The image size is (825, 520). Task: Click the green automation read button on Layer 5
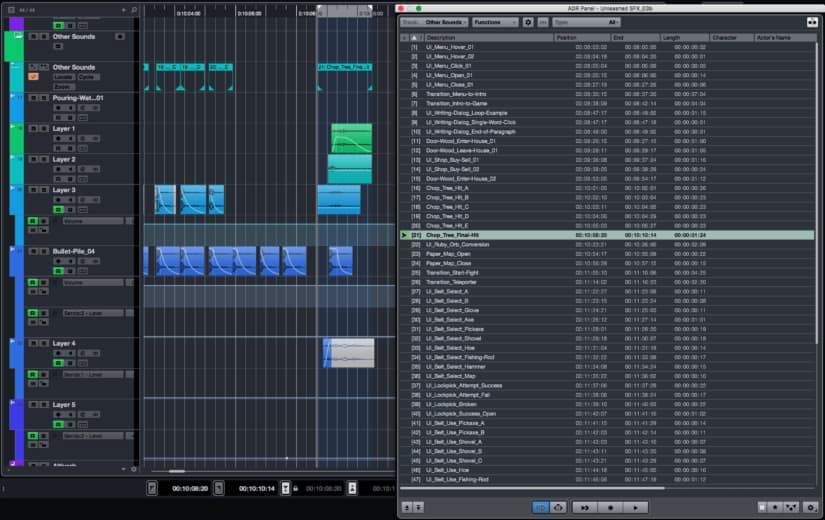pos(58,424)
